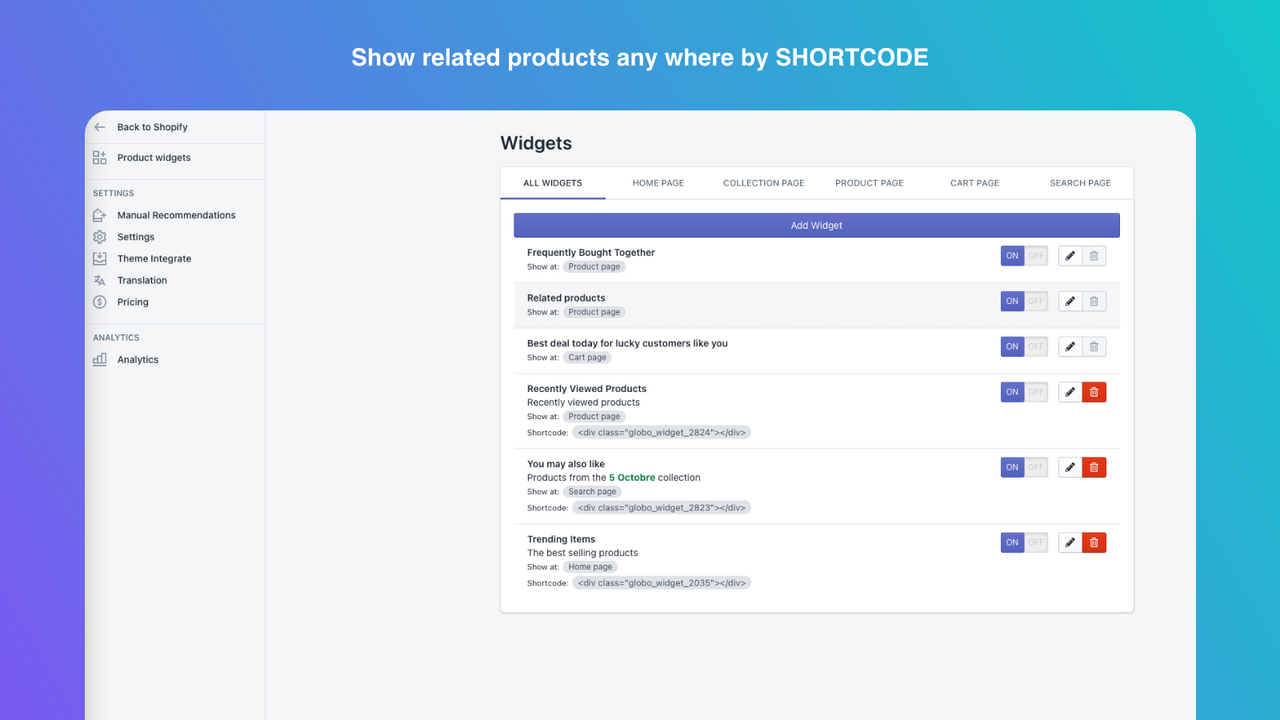Click the 5 Octobre collection link
This screenshot has width=1280, height=720.
[632, 478]
